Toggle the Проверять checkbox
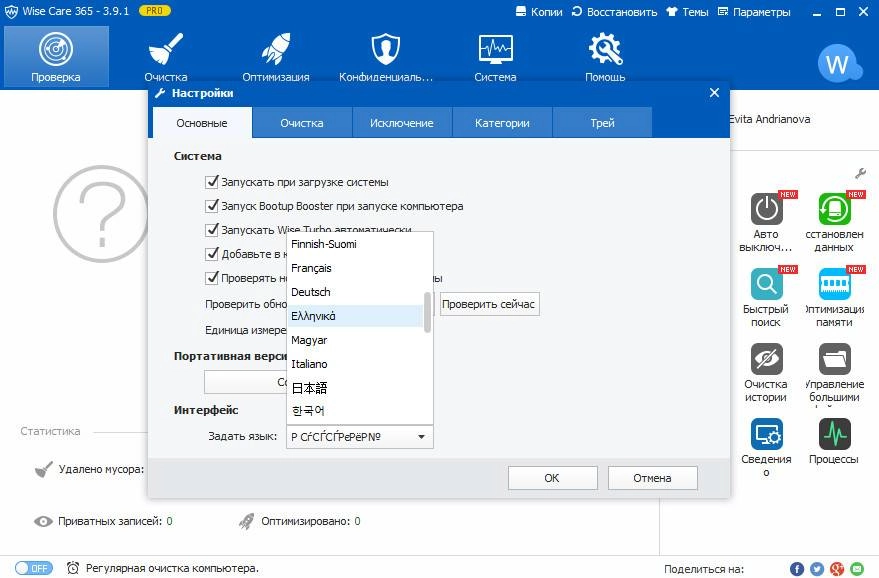Viewport: 879px width, 578px height. pos(212,278)
